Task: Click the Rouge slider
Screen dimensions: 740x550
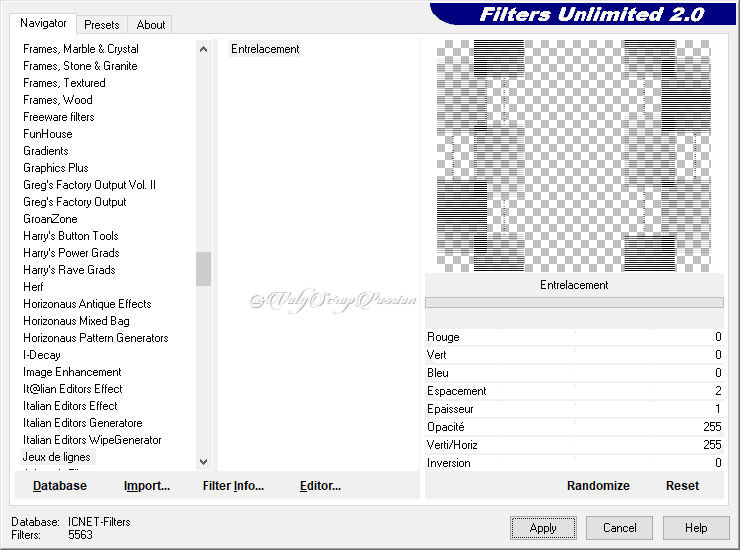Action: [x=574, y=337]
